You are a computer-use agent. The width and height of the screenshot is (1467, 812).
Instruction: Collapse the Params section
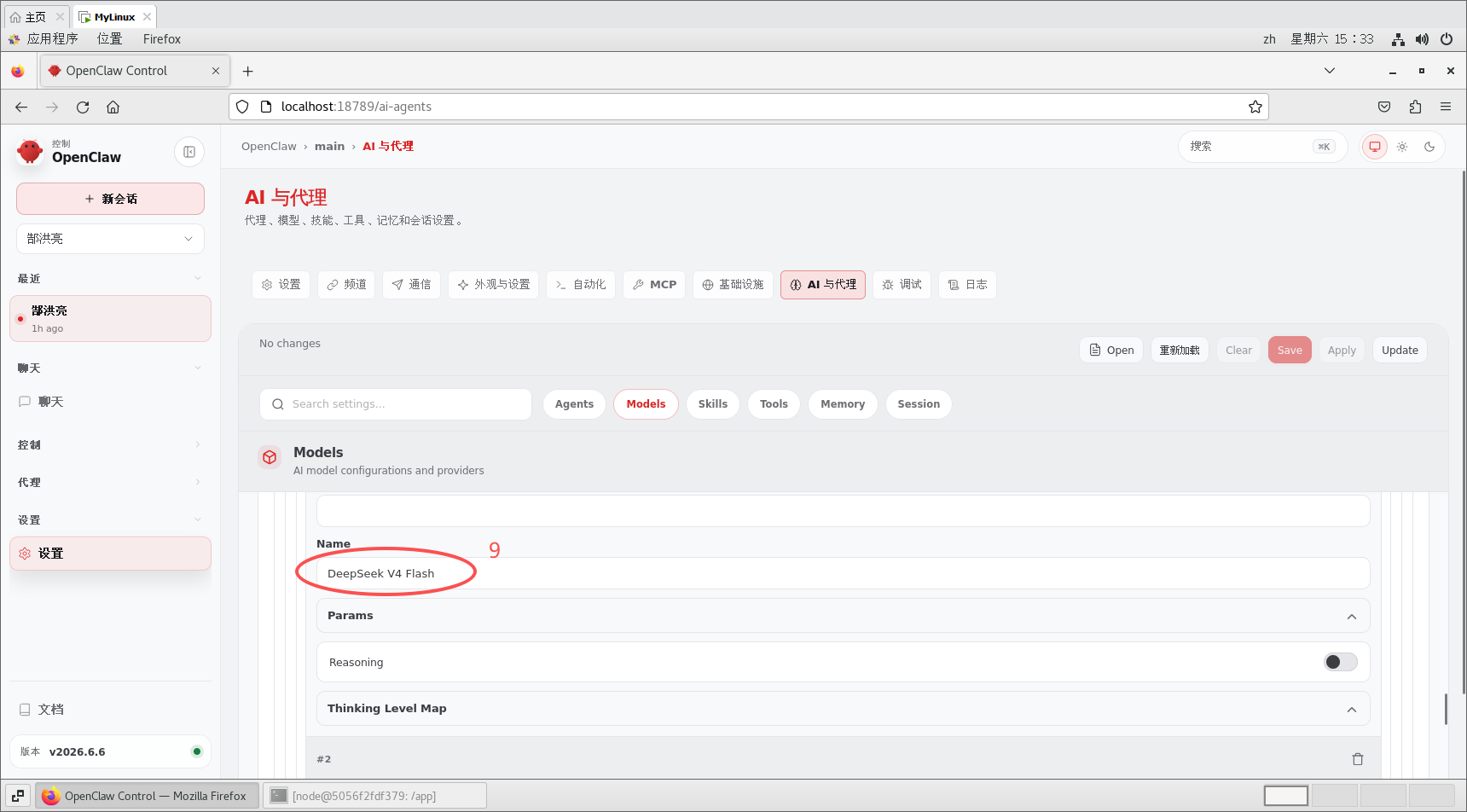[843, 616]
